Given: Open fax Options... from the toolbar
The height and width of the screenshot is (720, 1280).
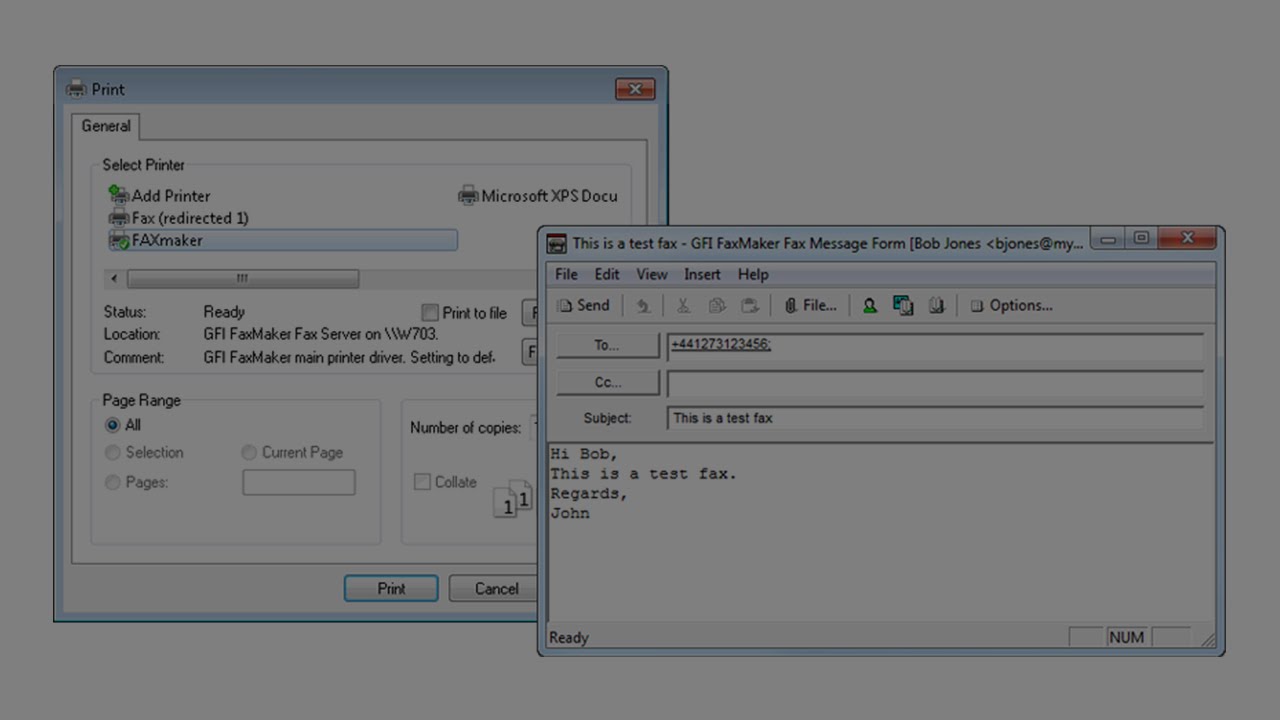Looking at the screenshot, I should point(1011,306).
